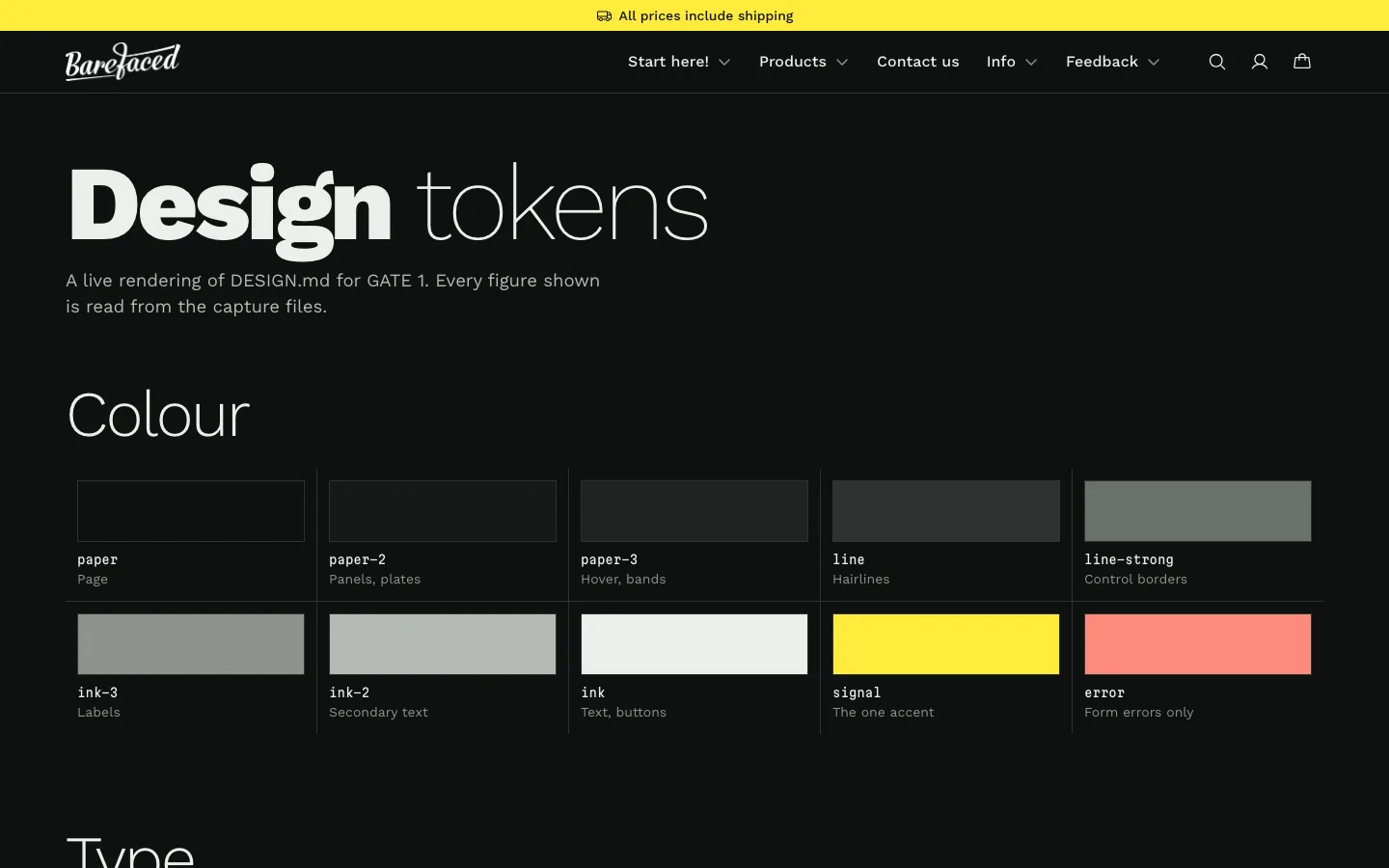Select the ink-2 colour swatch
The height and width of the screenshot is (868, 1389).
(443, 644)
